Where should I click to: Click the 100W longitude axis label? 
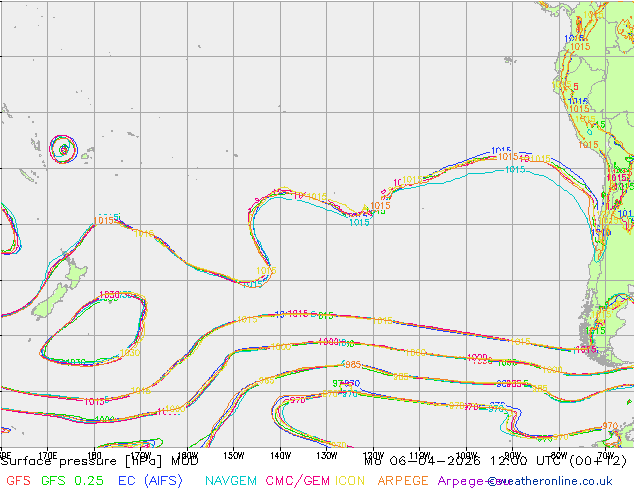(x=466, y=456)
